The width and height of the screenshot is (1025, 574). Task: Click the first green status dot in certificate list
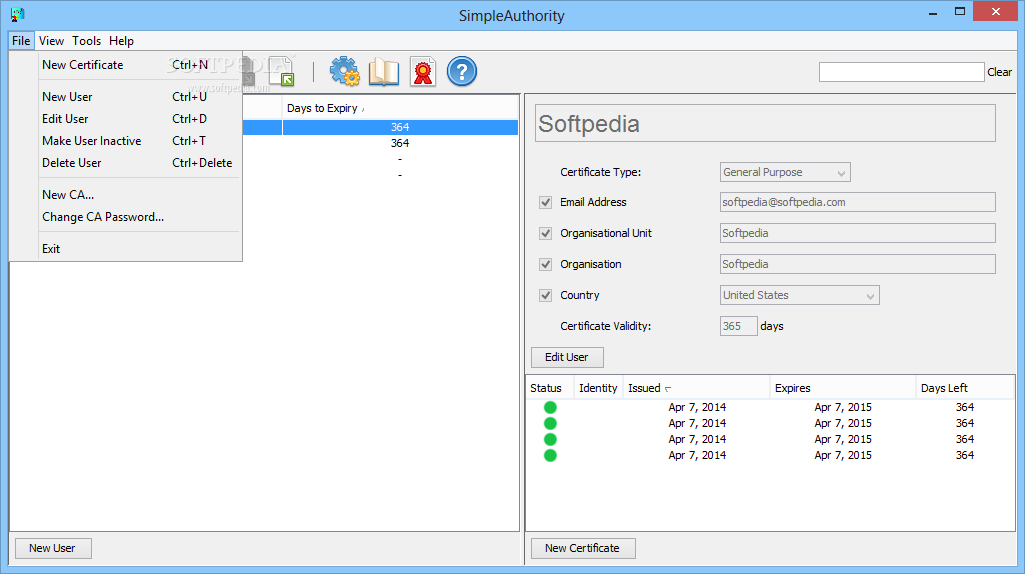coord(550,407)
